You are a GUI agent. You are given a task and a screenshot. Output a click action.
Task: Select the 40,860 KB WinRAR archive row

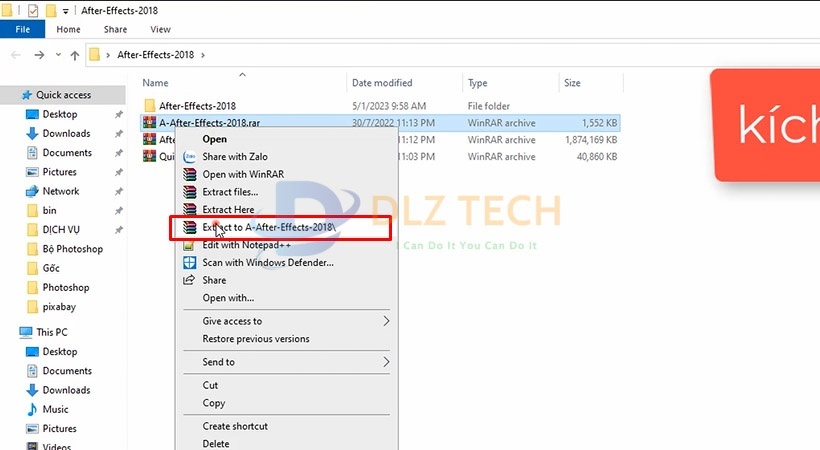click(x=381, y=156)
